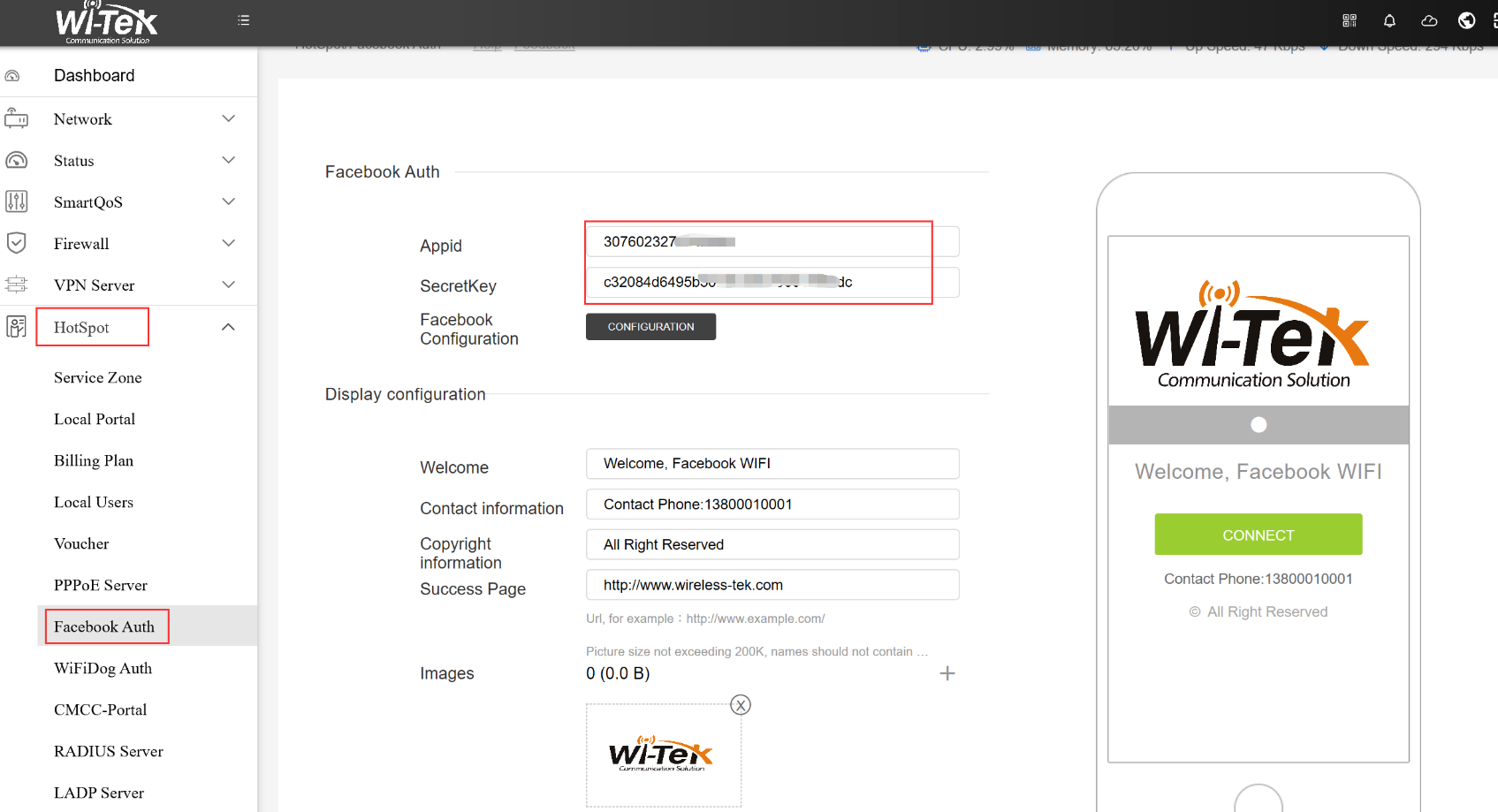Expand the VPN Server menu chevron
Viewport: 1498px width, 812px height.
pyautogui.click(x=229, y=285)
